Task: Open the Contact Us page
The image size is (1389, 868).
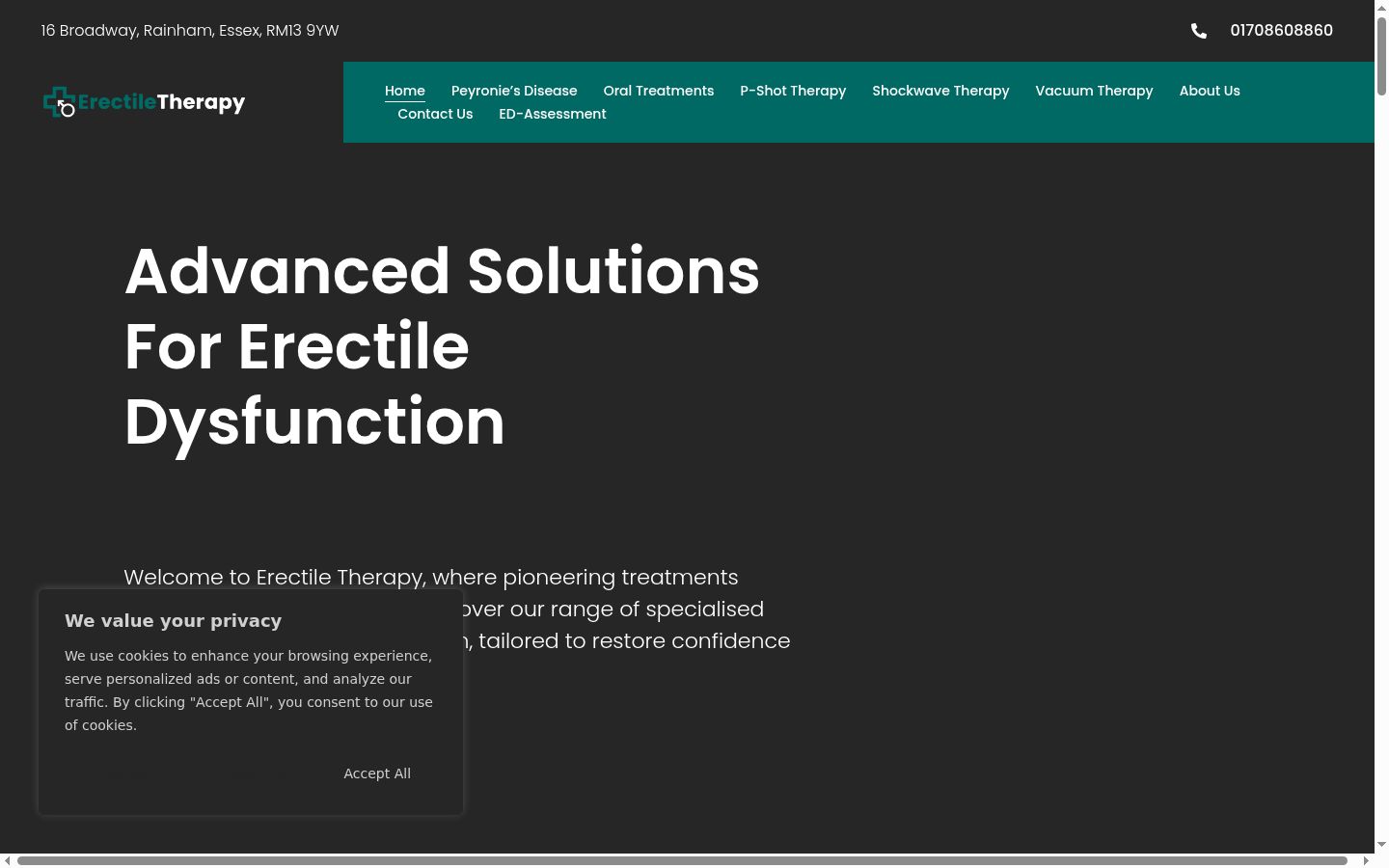Action: pos(435,114)
